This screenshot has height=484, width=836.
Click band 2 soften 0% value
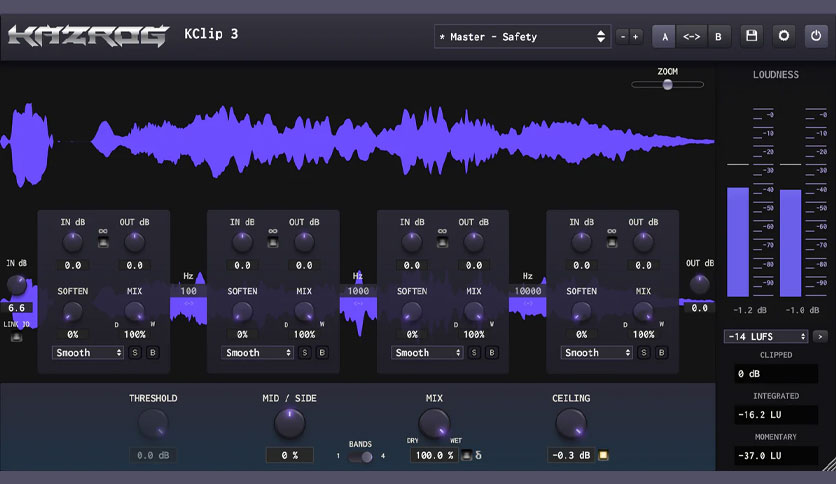point(242,335)
